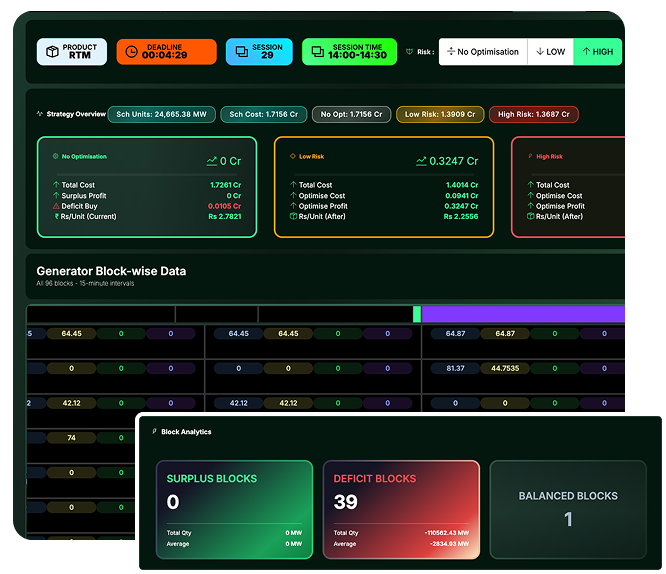This screenshot has width=666, height=574.
Task: Click the 44.7535 cell in the grid
Action: [x=505, y=368]
